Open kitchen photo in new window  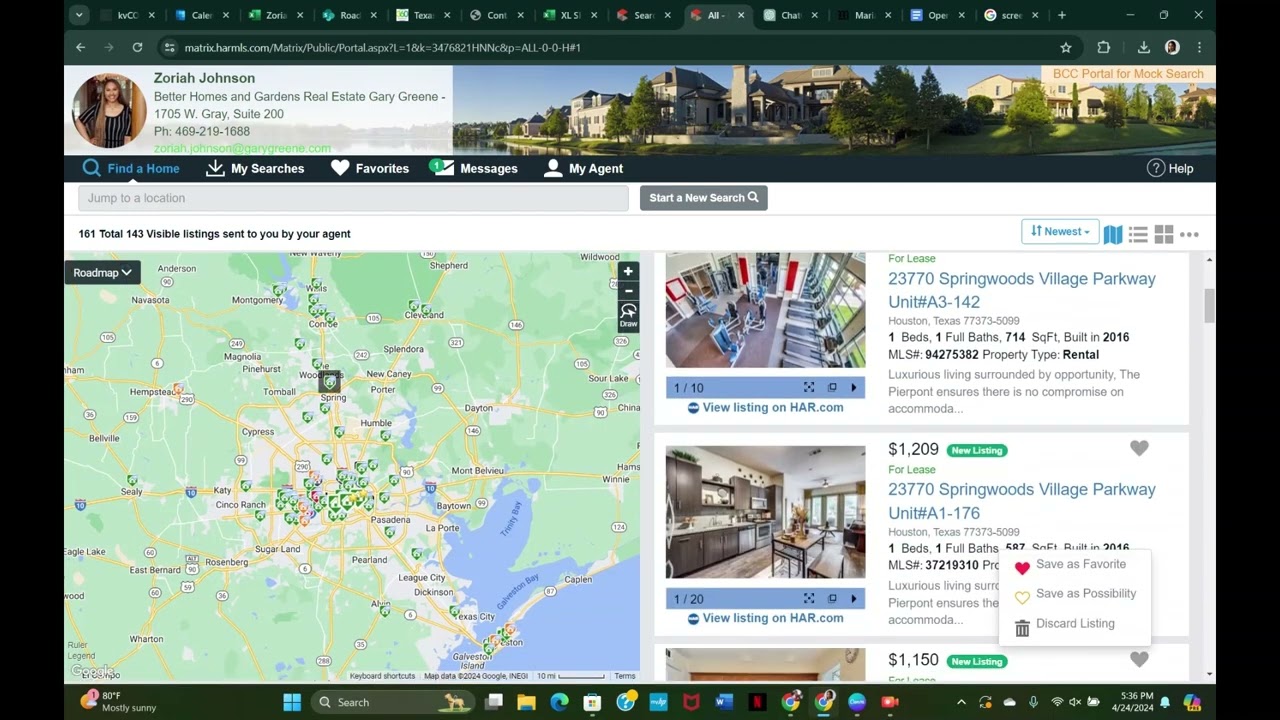click(x=832, y=598)
